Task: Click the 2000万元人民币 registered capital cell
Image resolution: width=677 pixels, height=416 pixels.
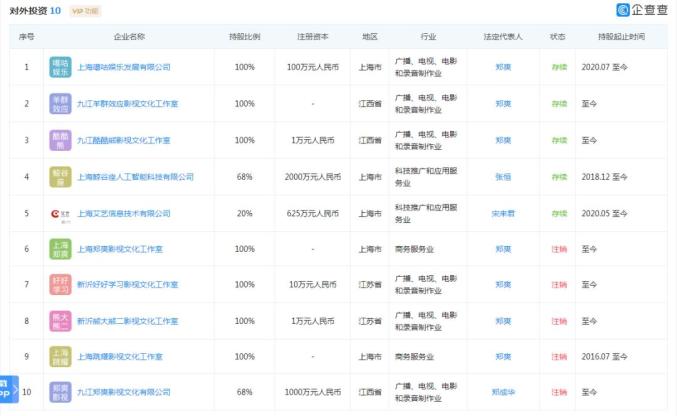Action: point(313,177)
